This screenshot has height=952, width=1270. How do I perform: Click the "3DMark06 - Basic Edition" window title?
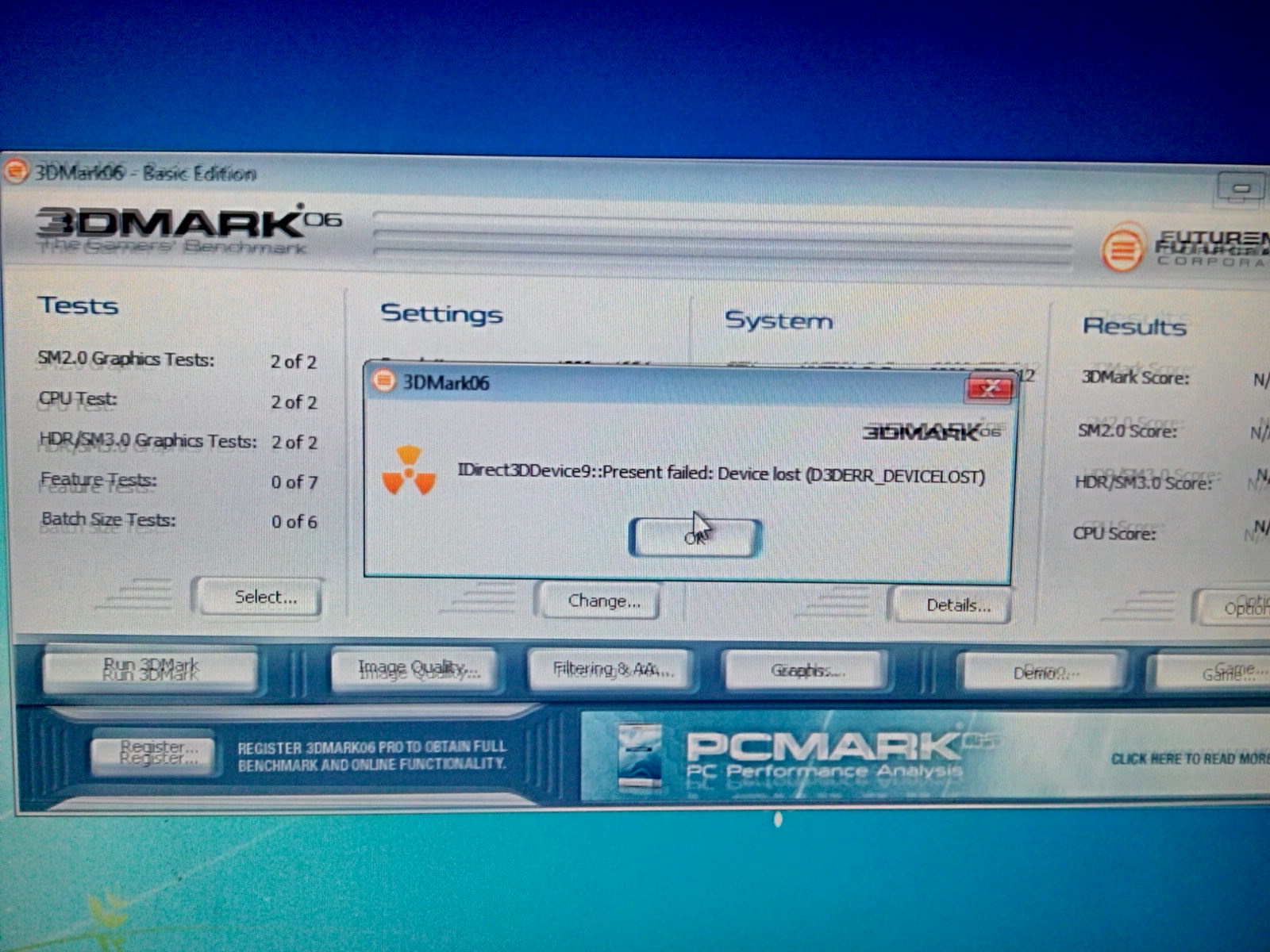(x=145, y=172)
